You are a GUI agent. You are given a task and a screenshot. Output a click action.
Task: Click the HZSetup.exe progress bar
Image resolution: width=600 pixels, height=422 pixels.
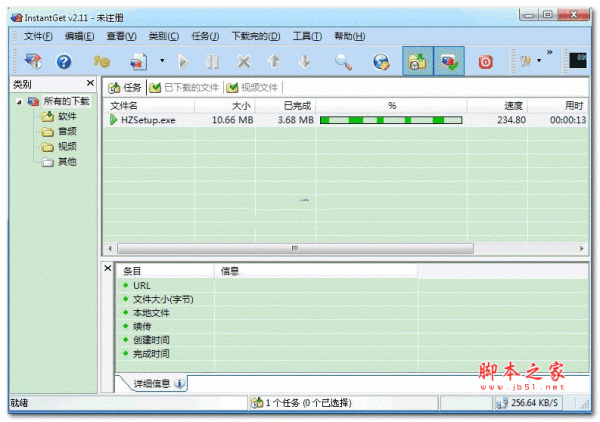pos(391,120)
